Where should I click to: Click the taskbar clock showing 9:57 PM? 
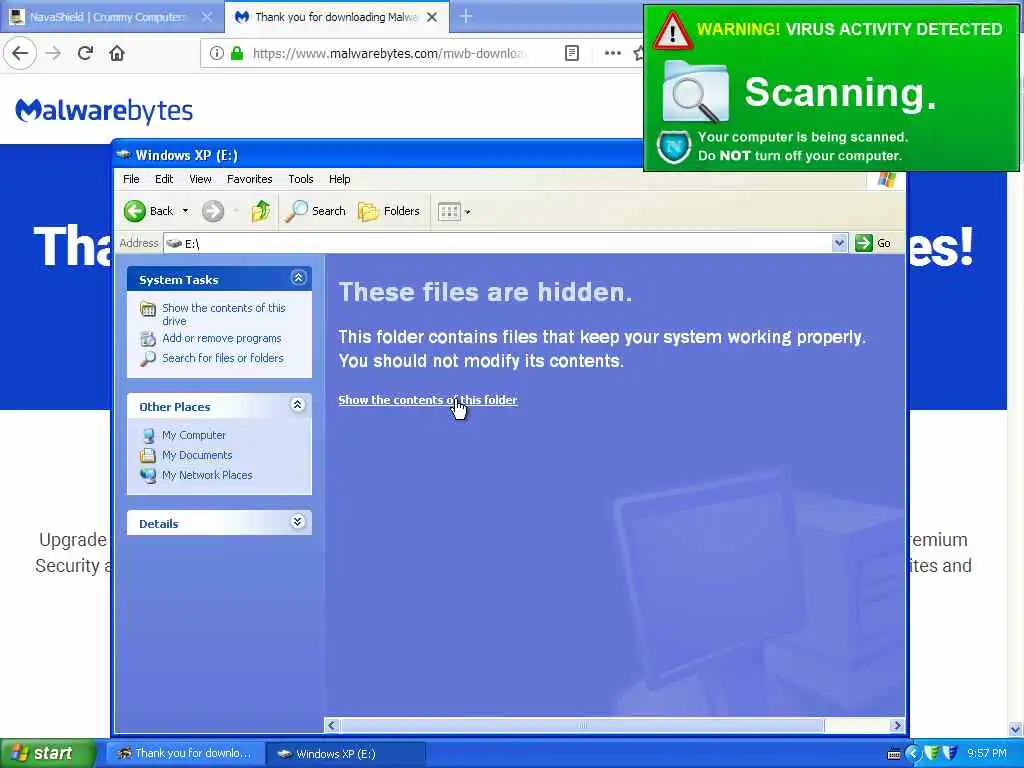(987, 753)
